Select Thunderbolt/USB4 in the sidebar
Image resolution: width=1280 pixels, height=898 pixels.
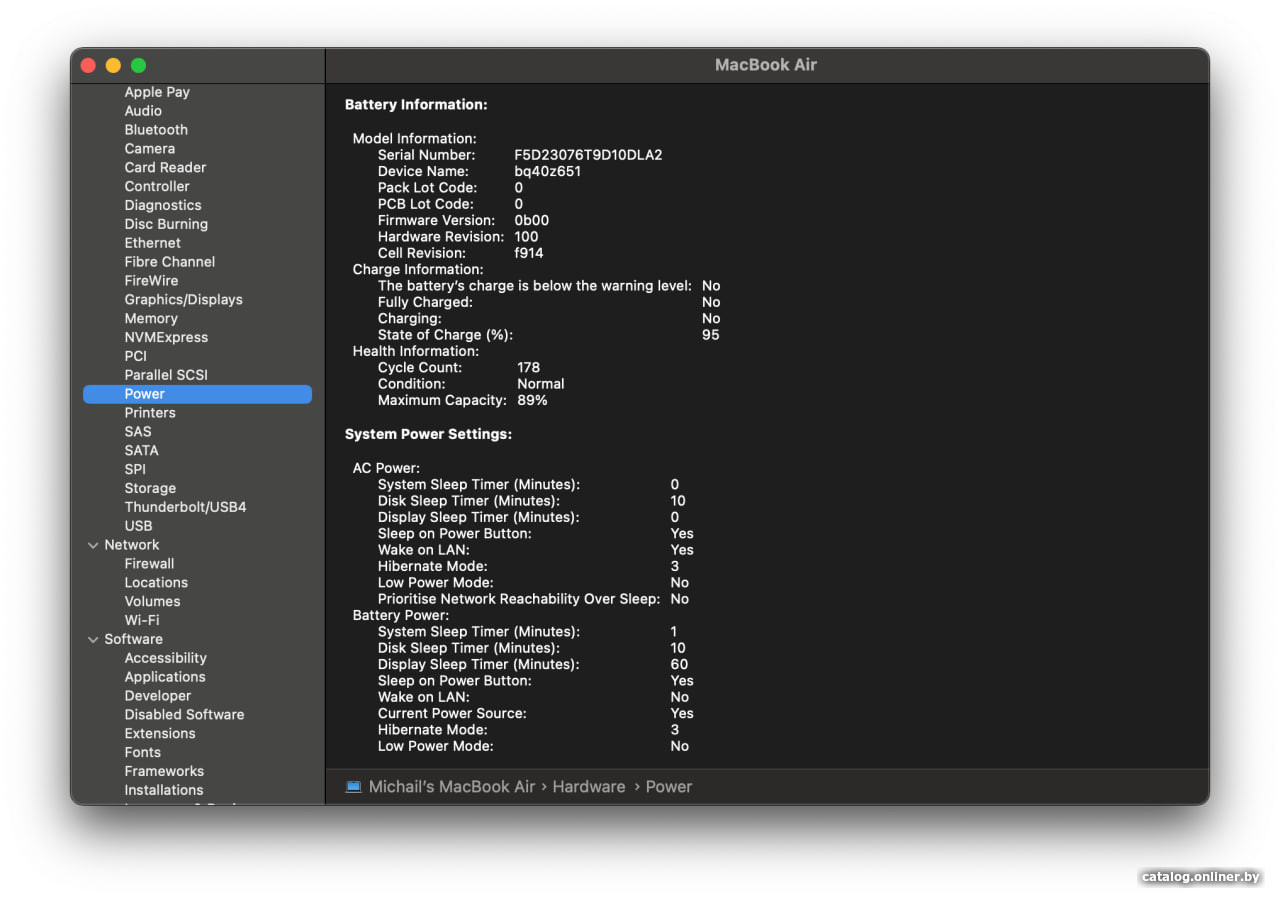tap(185, 507)
